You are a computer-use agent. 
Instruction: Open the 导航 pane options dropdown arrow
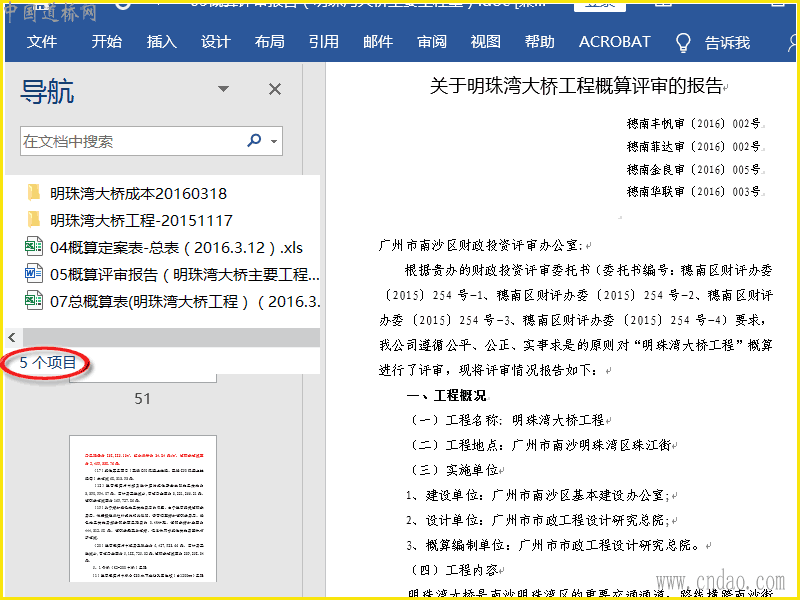pos(224,90)
